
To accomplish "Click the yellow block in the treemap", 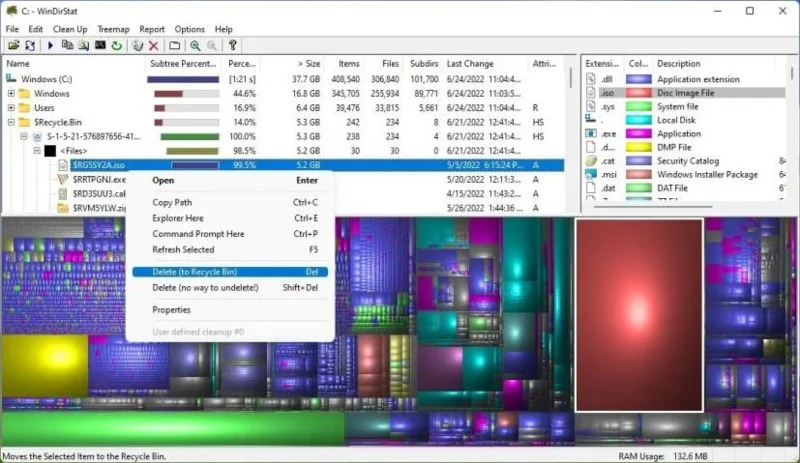I will point(45,365).
